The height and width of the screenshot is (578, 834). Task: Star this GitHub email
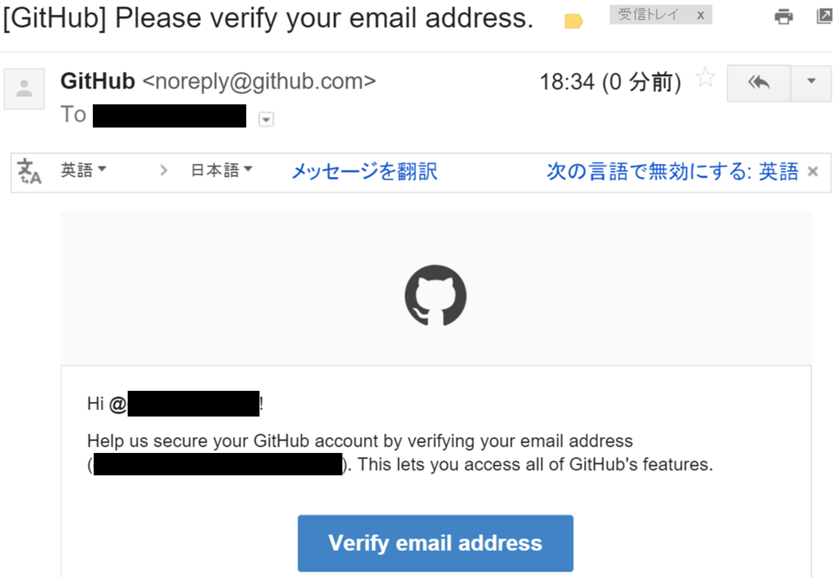pos(705,78)
